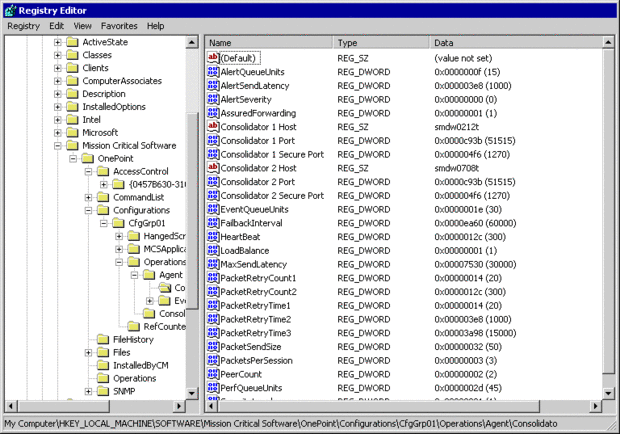Click the tree pane scroll up arrow

(x=192, y=42)
